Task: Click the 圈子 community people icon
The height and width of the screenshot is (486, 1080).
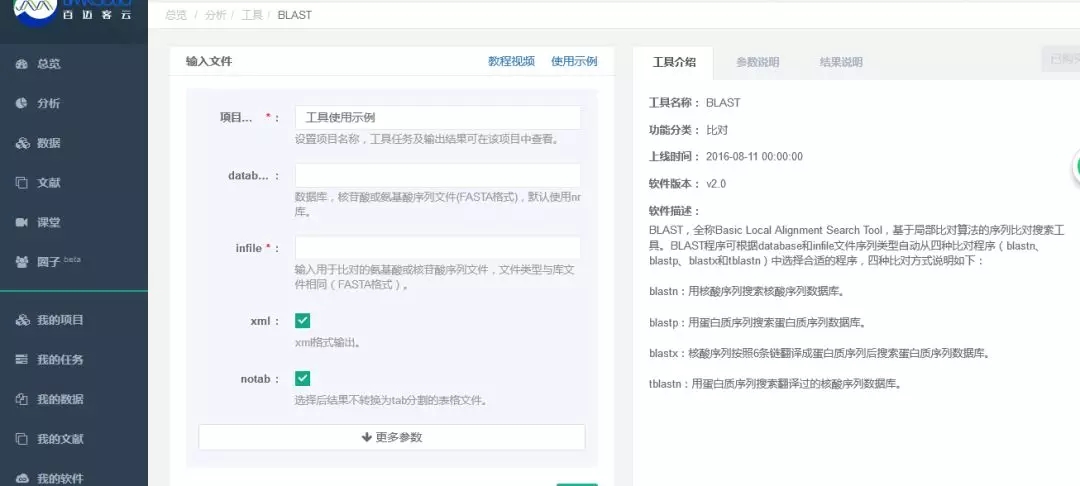Action: 21,262
